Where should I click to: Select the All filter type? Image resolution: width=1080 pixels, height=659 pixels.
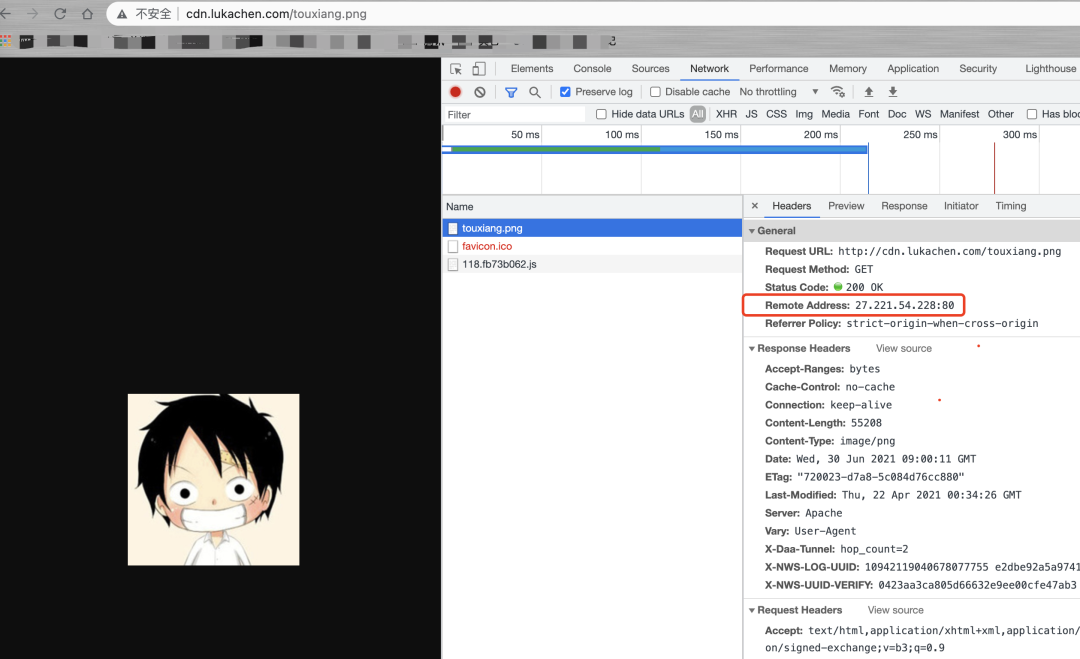pos(698,114)
